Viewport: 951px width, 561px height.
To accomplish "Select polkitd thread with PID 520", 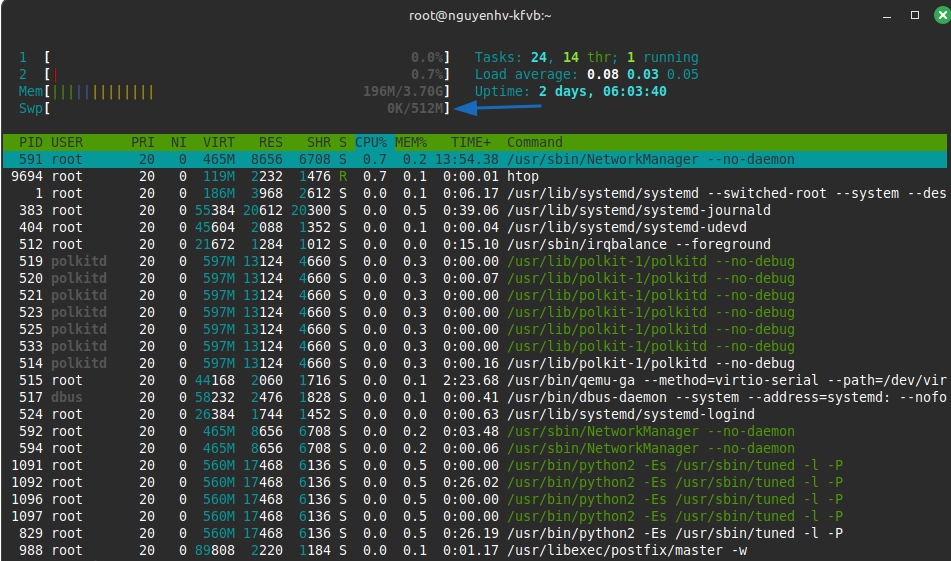I will [x=474, y=278].
